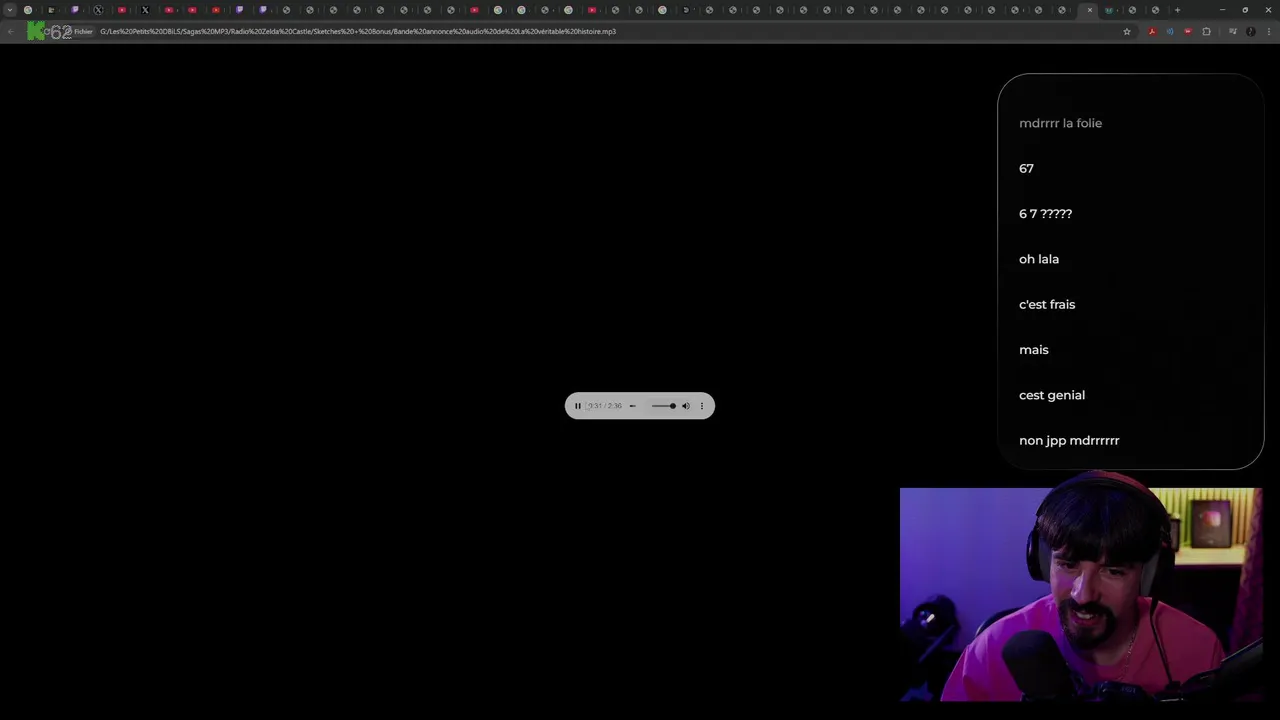Click the Fichier chip in address bar
This screenshot has height=720, width=1280.
pyautogui.click(x=83, y=32)
